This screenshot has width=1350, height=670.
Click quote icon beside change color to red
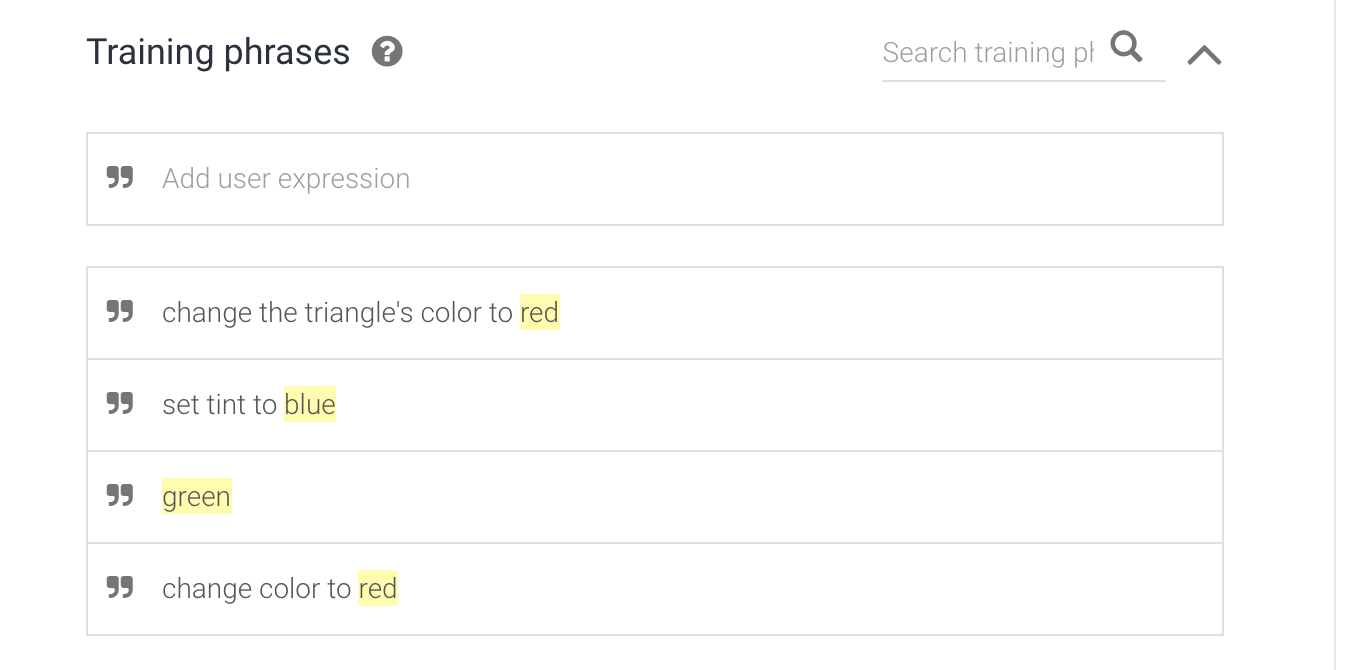point(120,588)
